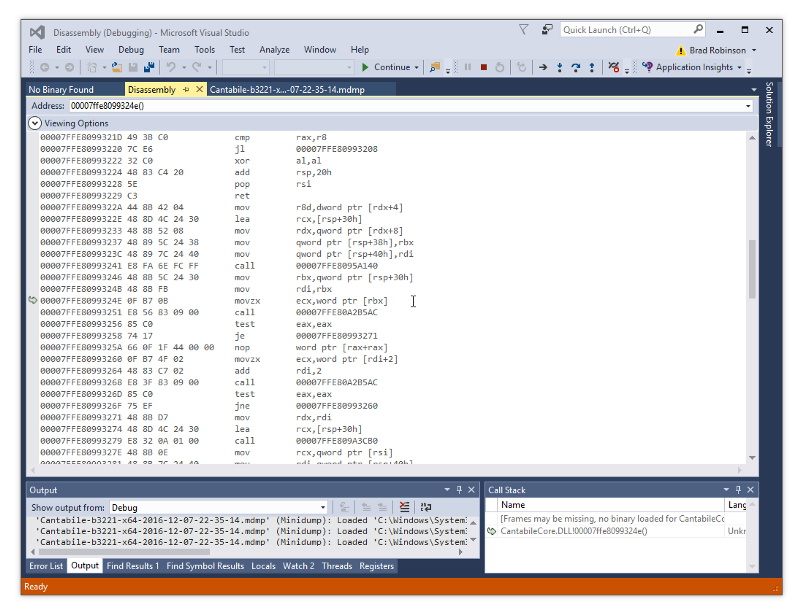
Task: Switch to the Locals tab
Action: [263, 566]
